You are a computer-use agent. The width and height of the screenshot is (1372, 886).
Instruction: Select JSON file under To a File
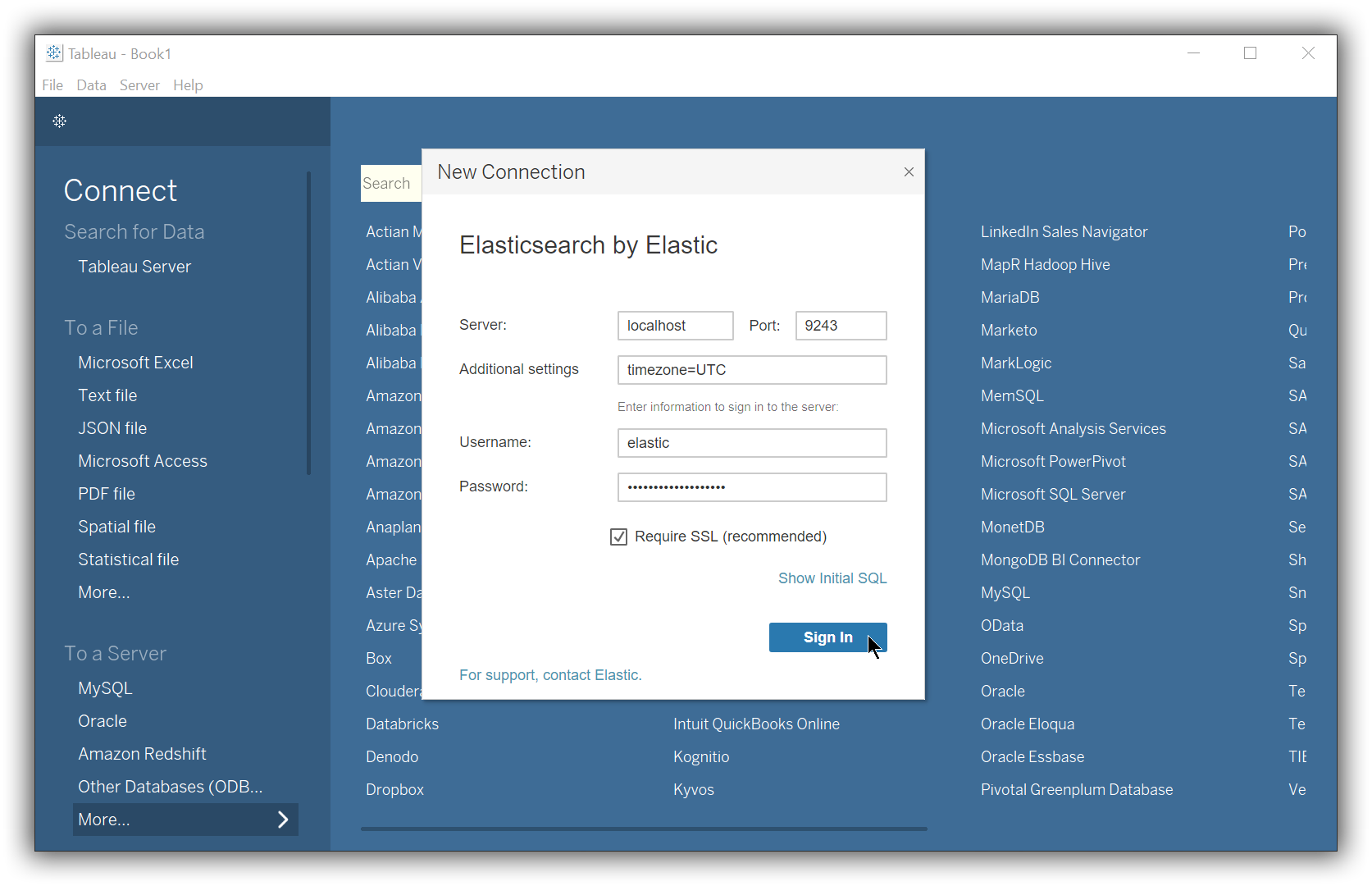click(x=112, y=427)
